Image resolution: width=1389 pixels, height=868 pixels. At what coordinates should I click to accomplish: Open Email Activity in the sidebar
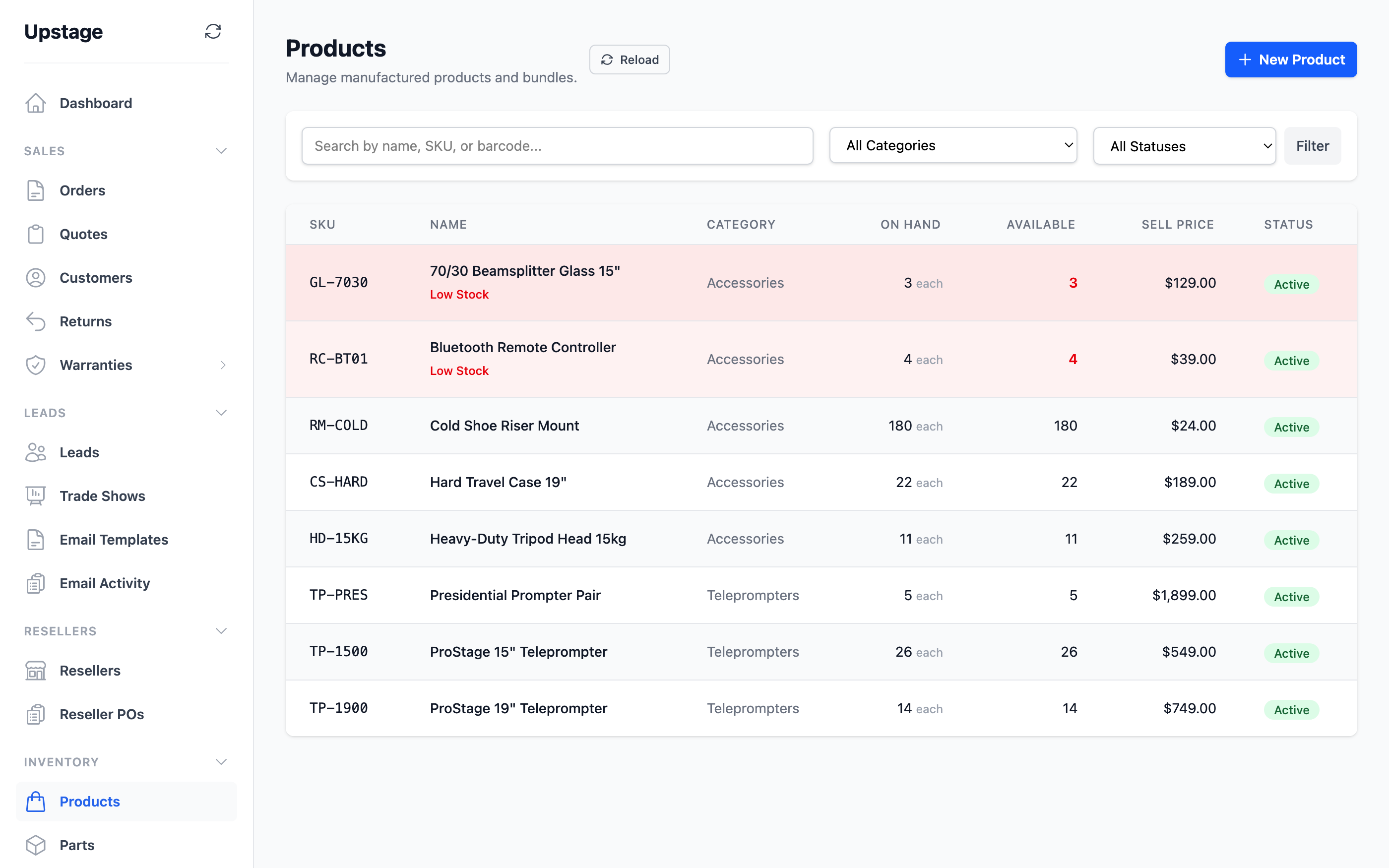[x=126, y=583]
